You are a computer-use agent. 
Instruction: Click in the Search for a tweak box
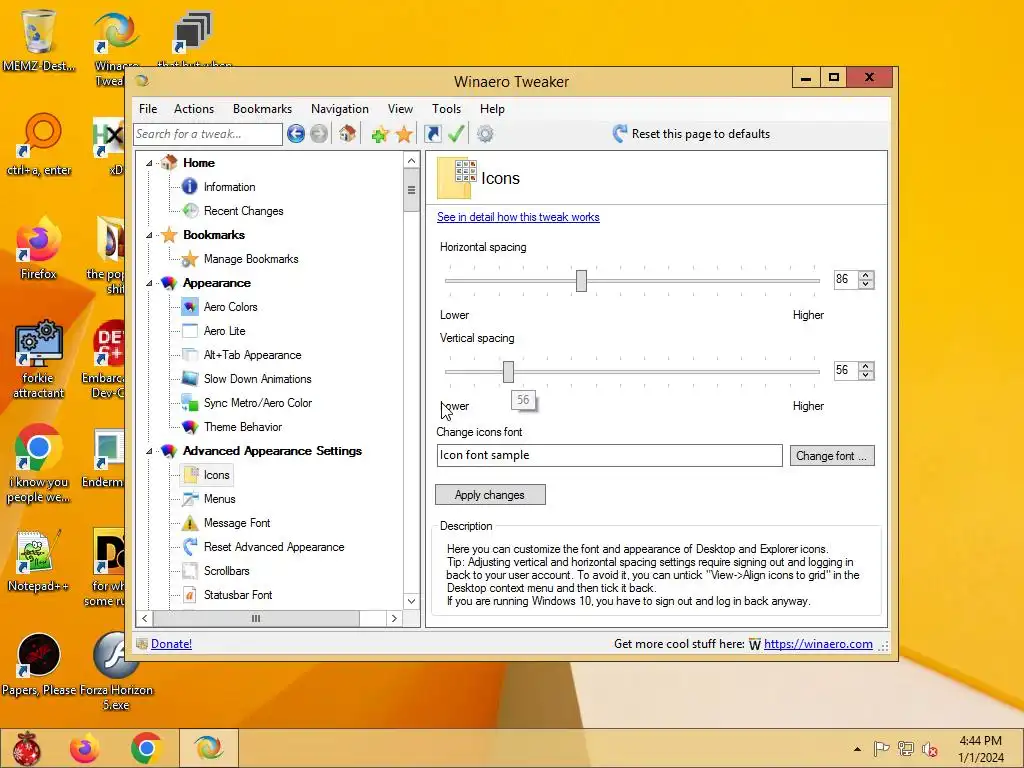[208, 134]
